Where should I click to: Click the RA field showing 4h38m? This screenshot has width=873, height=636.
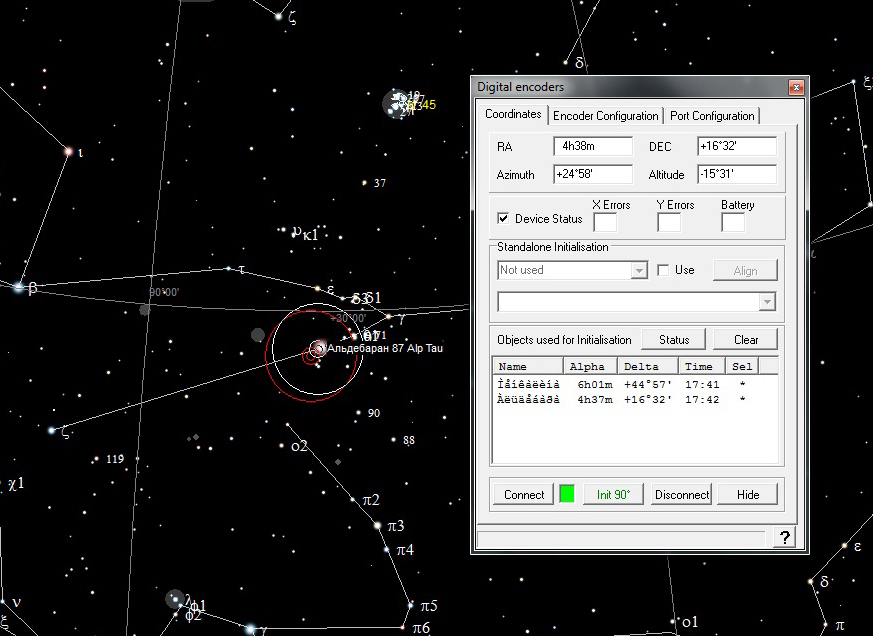pyautogui.click(x=593, y=146)
